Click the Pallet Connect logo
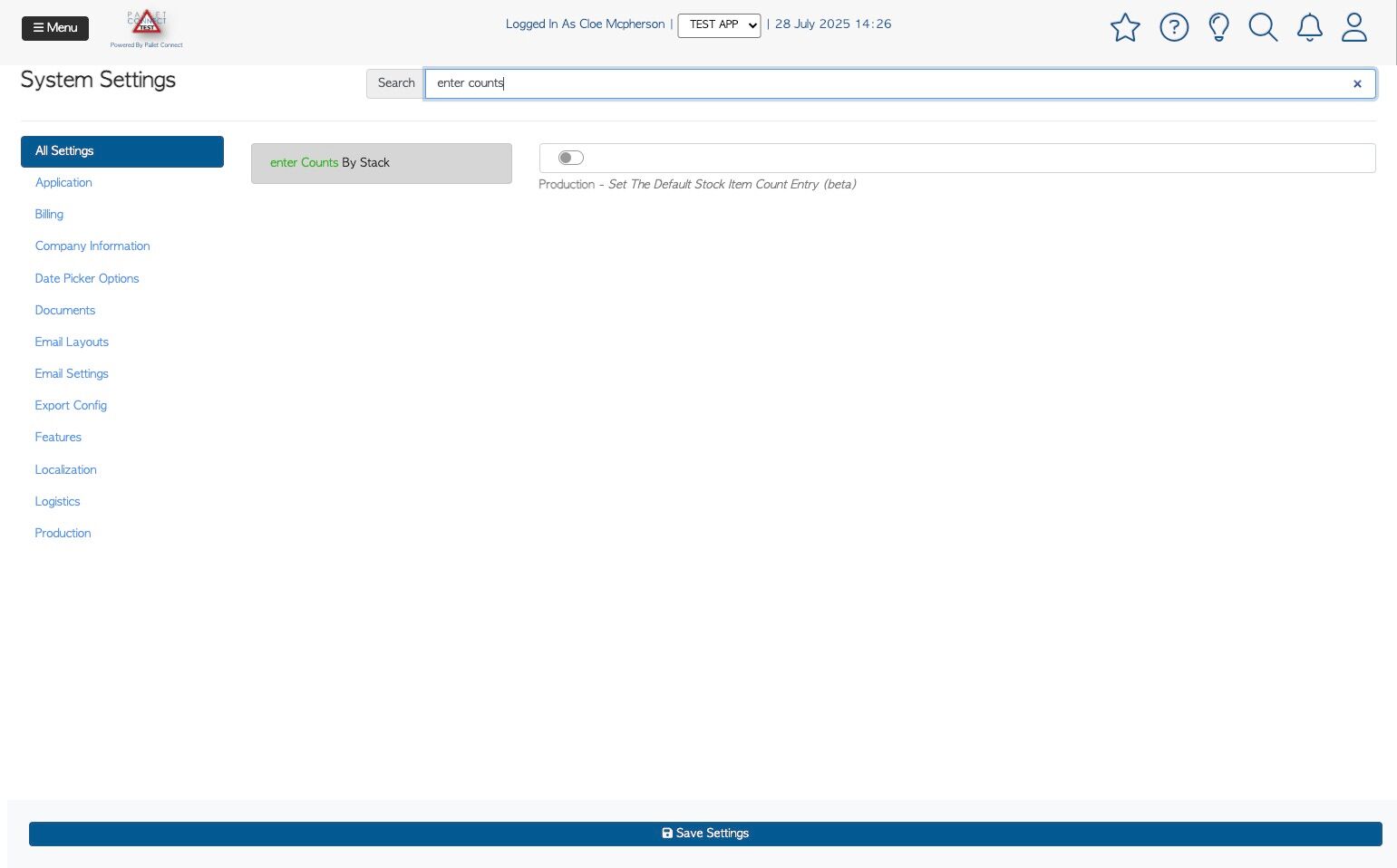Image resolution: width=1397 pixels, height=868 pixels. click(x=147, y=28)
